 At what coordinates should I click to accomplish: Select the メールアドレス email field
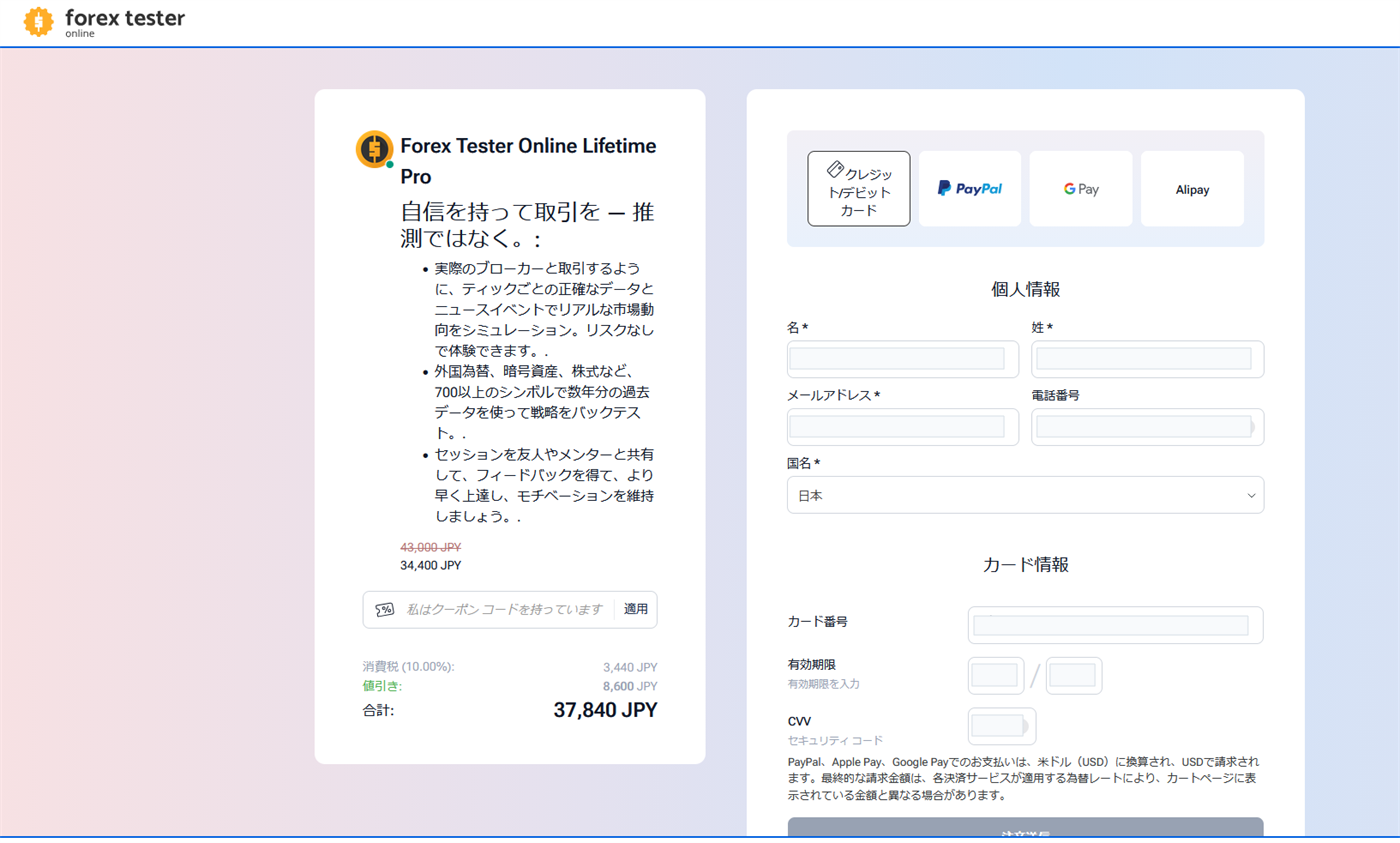pyautogui.click(x=903, y=427)
